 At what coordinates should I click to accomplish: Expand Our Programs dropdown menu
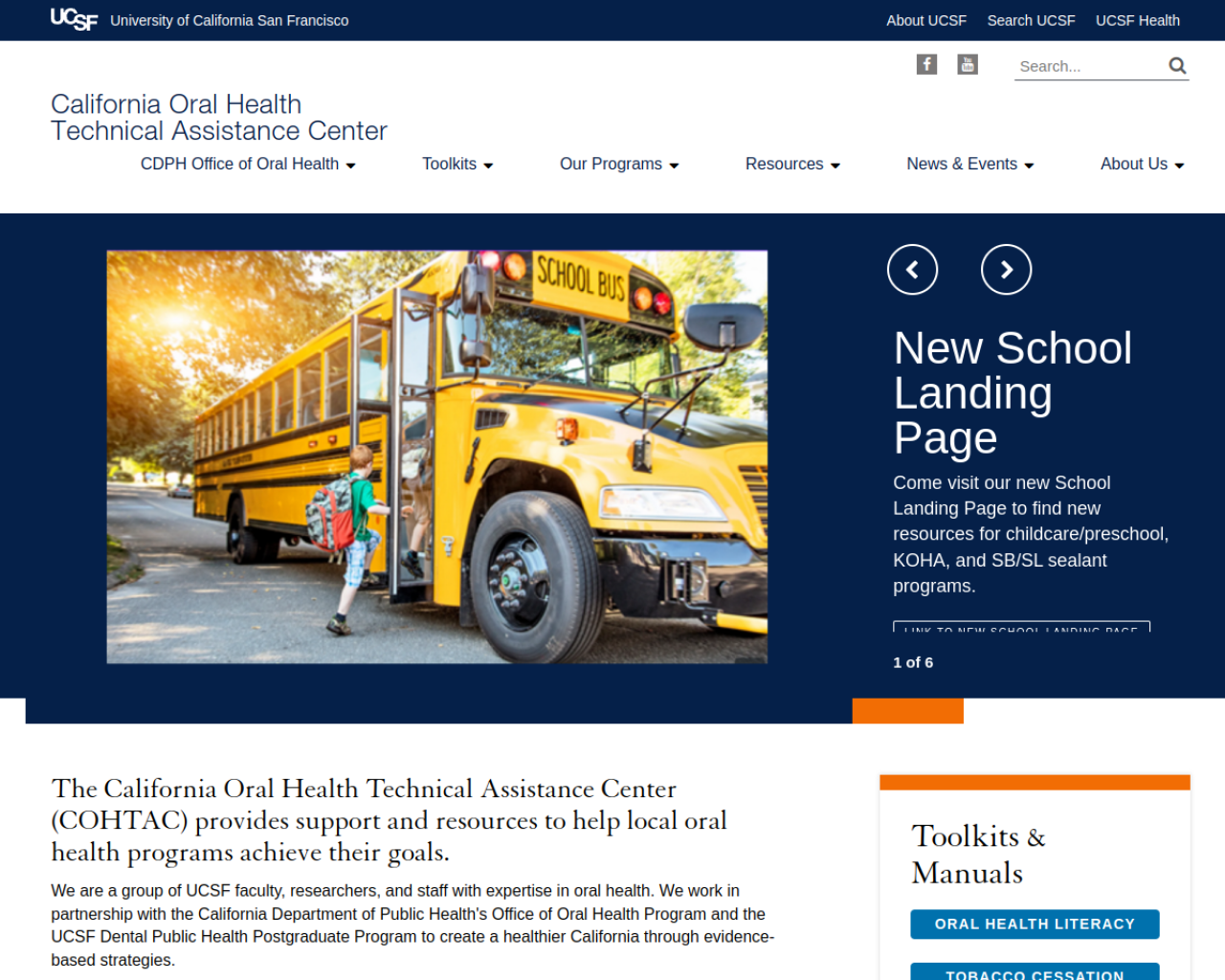[619, 164]
